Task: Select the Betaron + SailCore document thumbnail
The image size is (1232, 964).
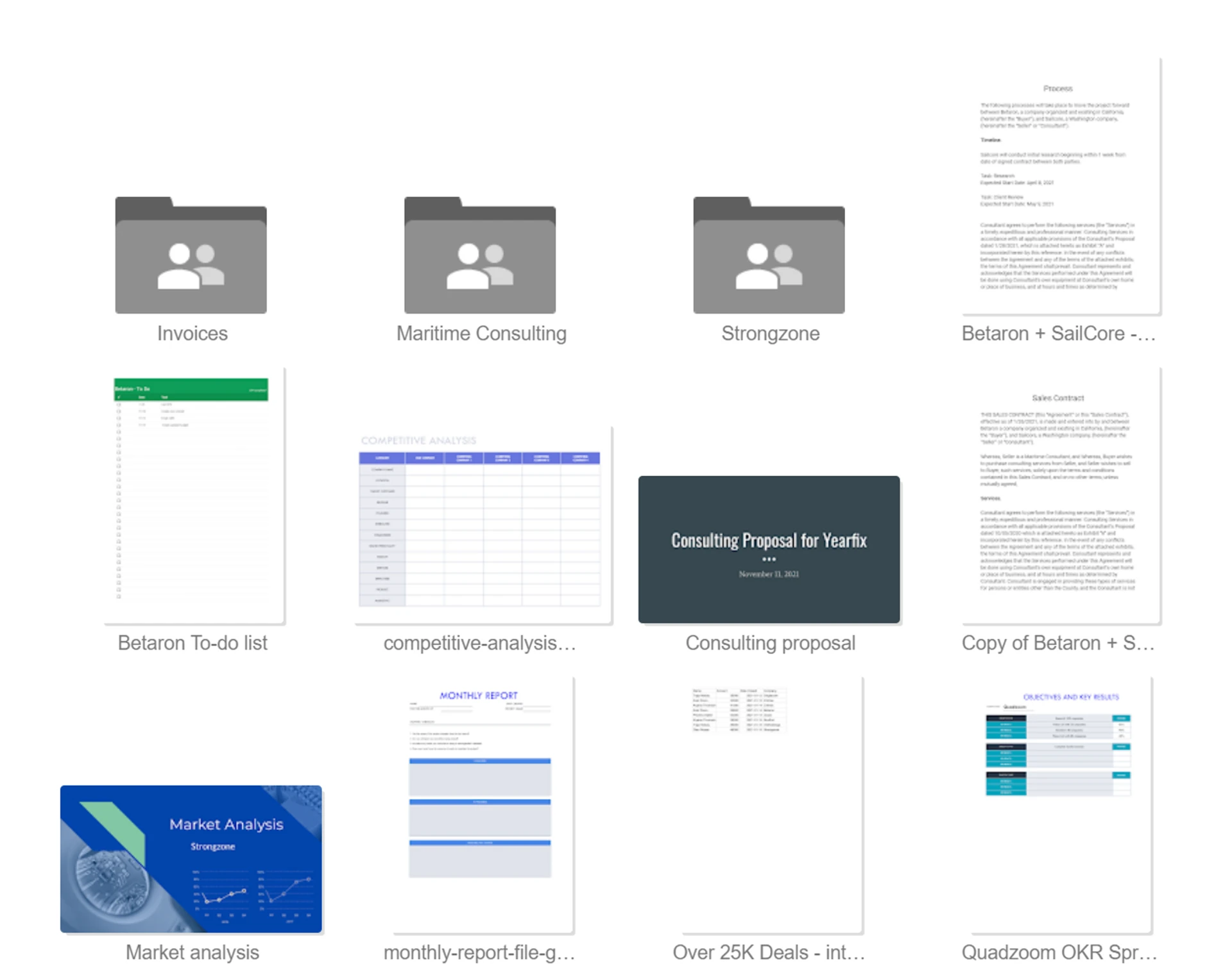Action: pyautogui.click(x=1061, y=186)
